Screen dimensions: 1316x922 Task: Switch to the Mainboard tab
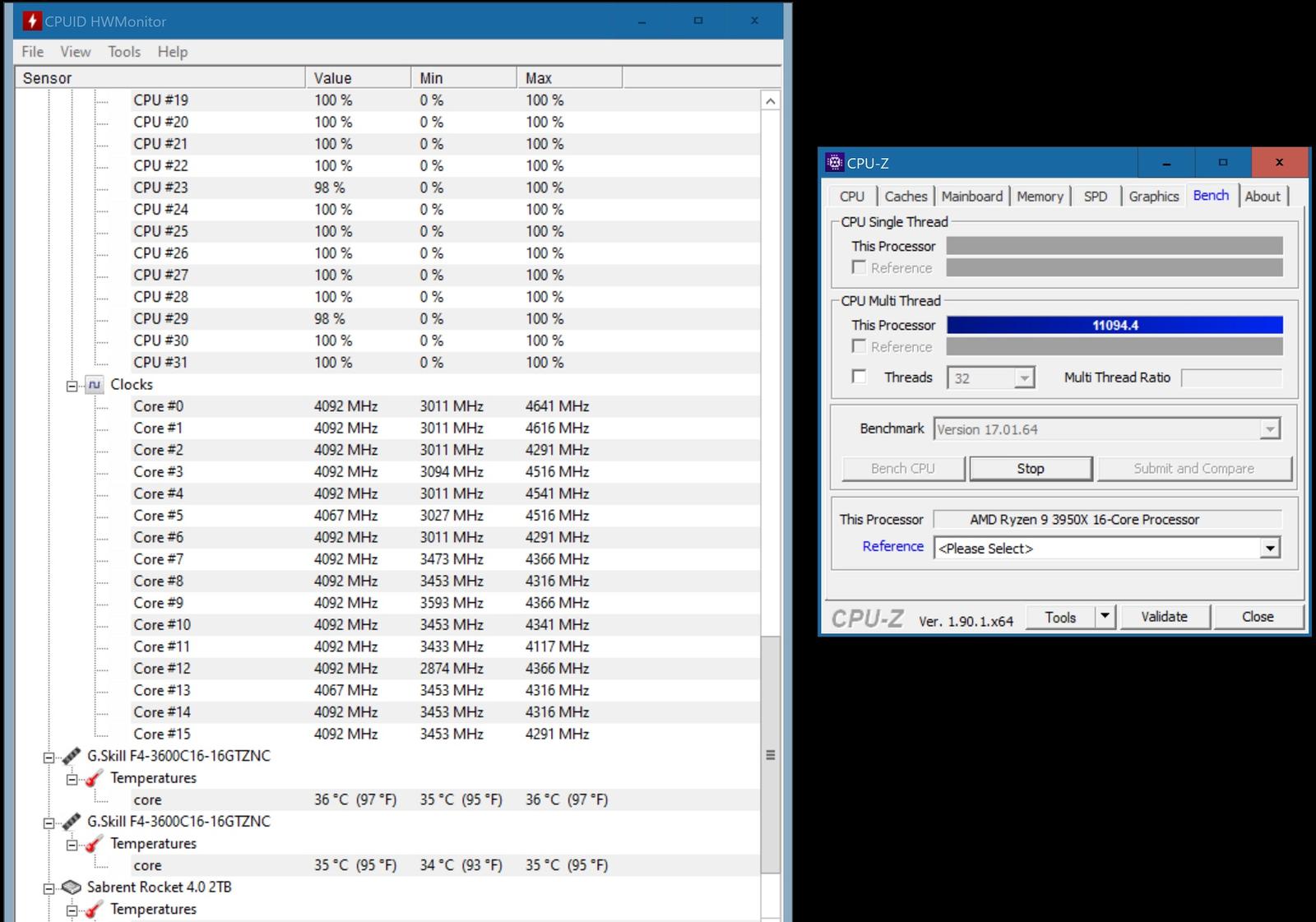[x=972, y=197]
